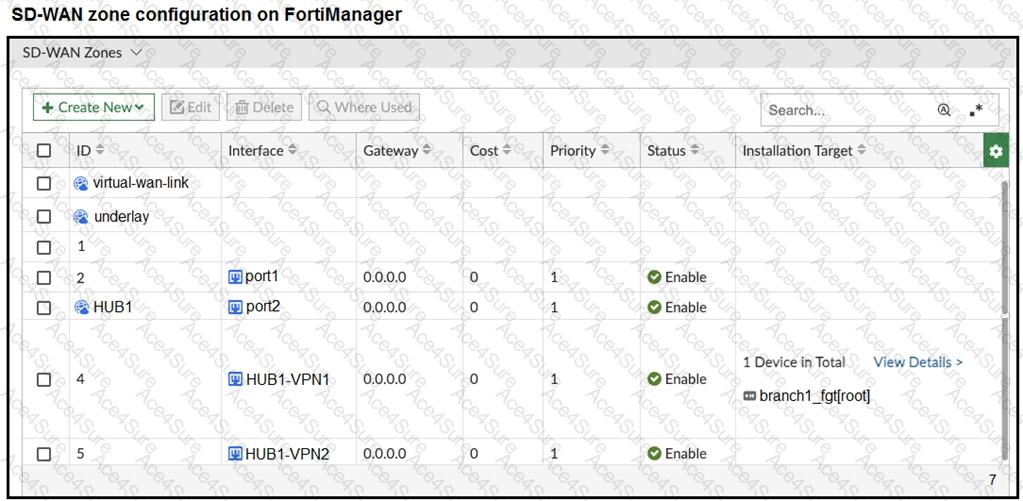Click the virtual-wan-link zone globe icon

(x=81, y=184)
